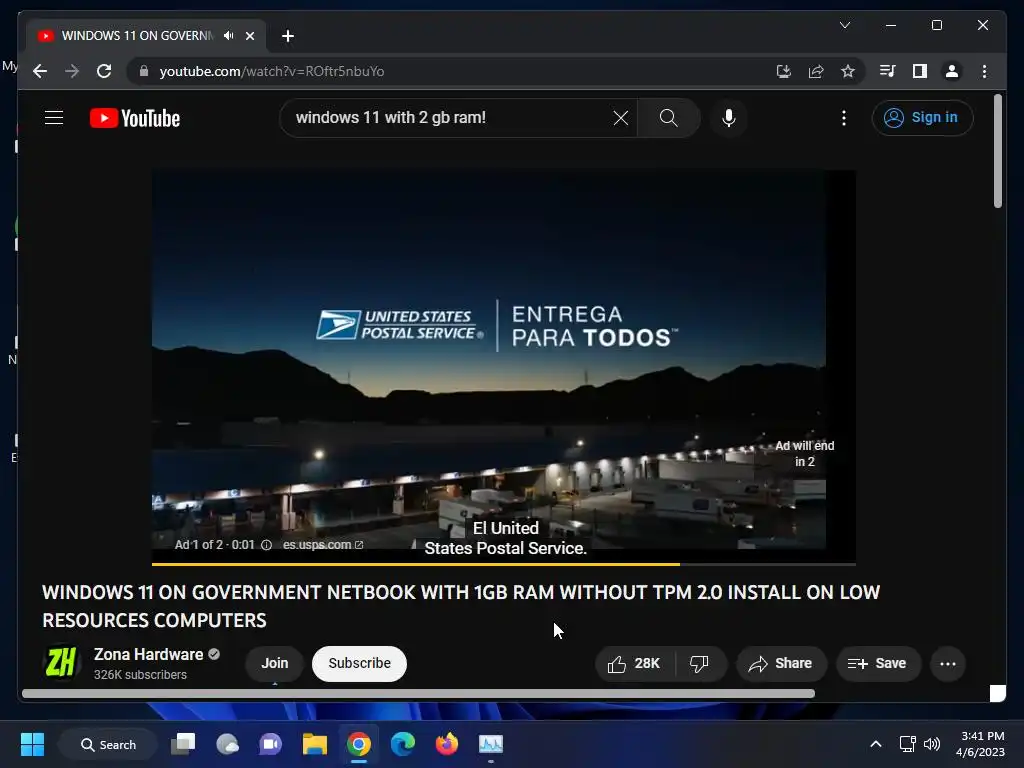Join the Zona Hardware channel
The width and height of the screenshot is (1024, 768).
pos(274,664)
